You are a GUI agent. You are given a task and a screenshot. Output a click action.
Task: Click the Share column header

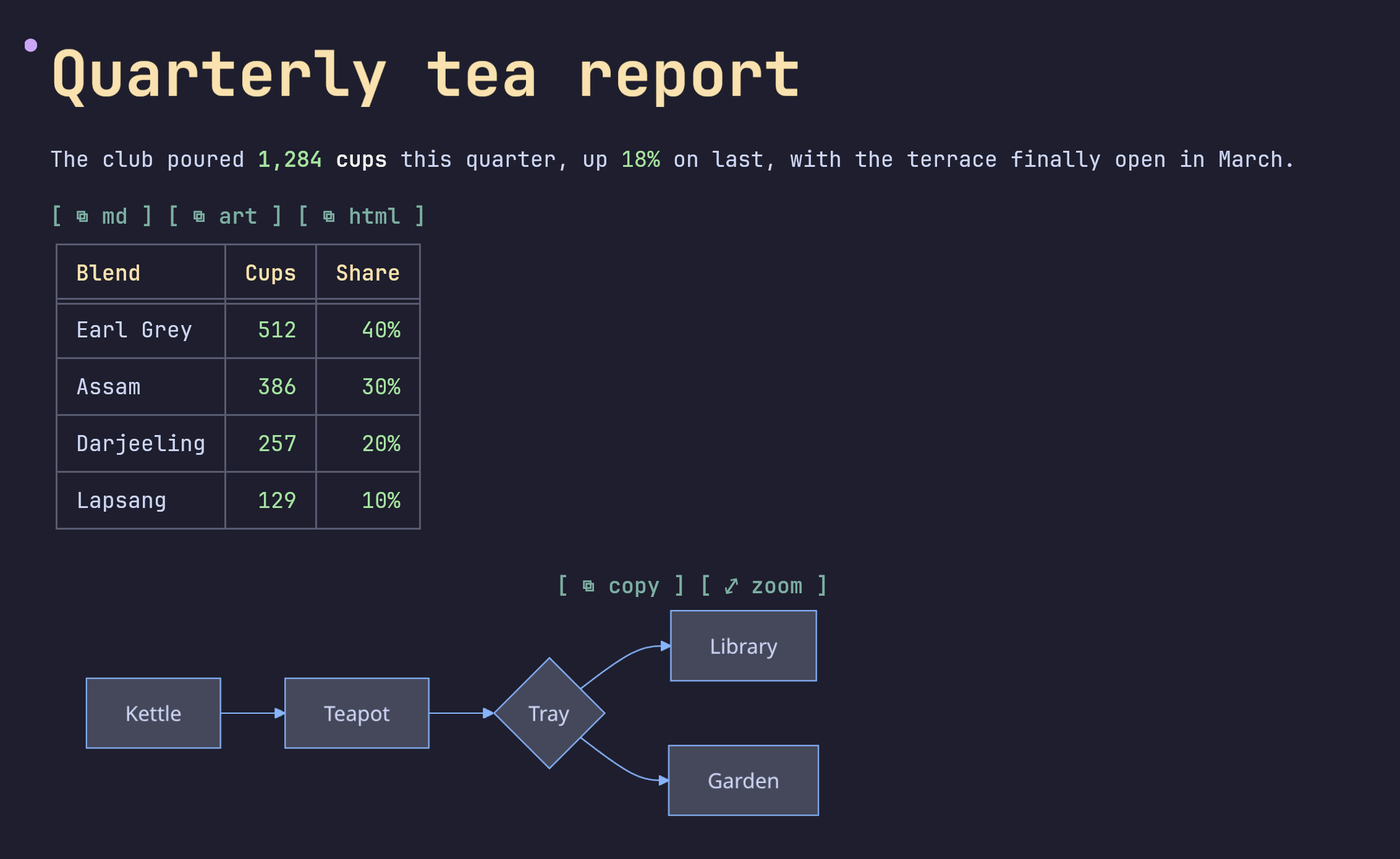[x=368, y=272]
